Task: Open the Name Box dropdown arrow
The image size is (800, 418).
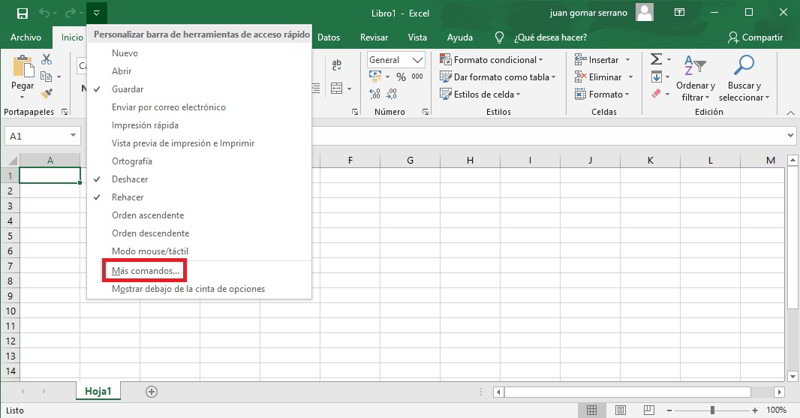Action: (74, 136)
